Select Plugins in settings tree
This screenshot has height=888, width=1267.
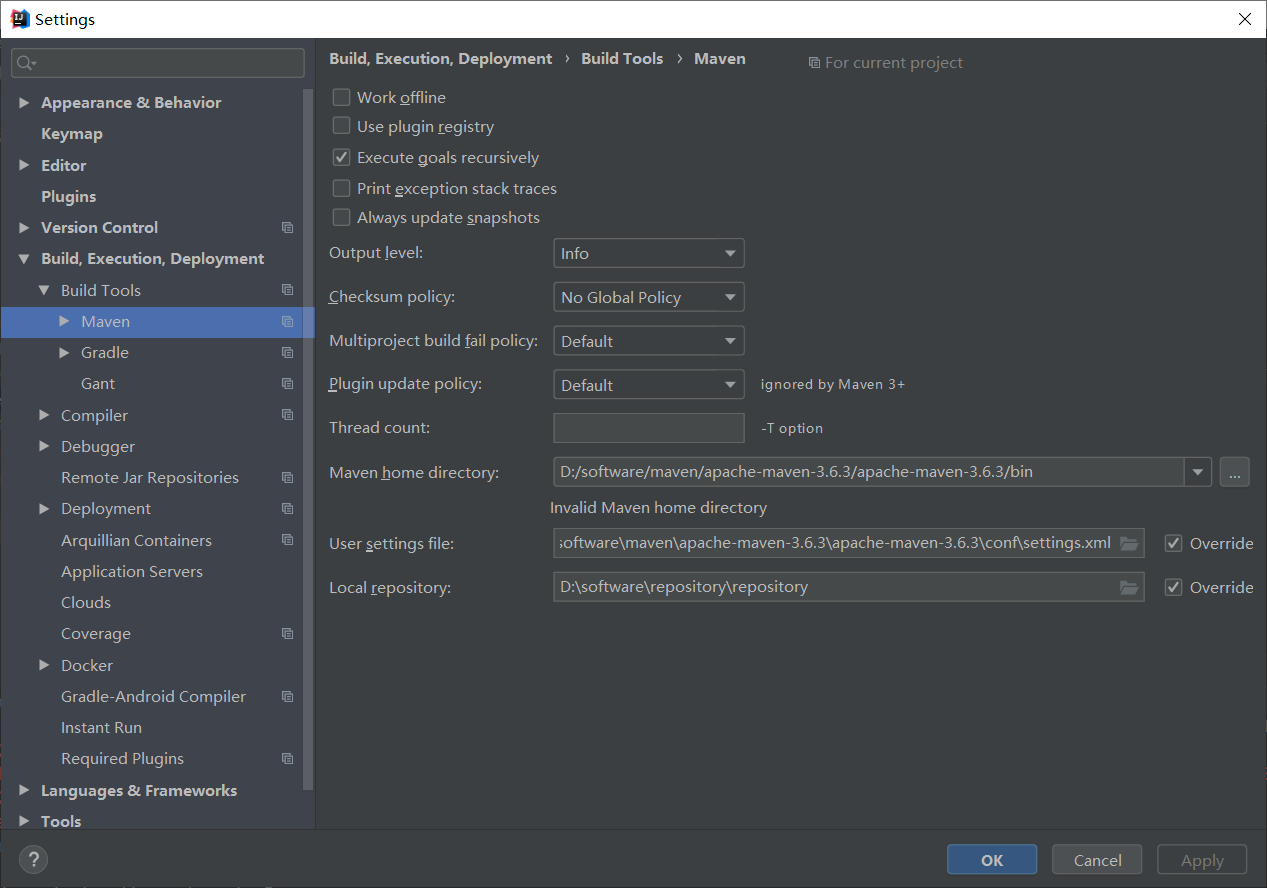pos(69,197)
